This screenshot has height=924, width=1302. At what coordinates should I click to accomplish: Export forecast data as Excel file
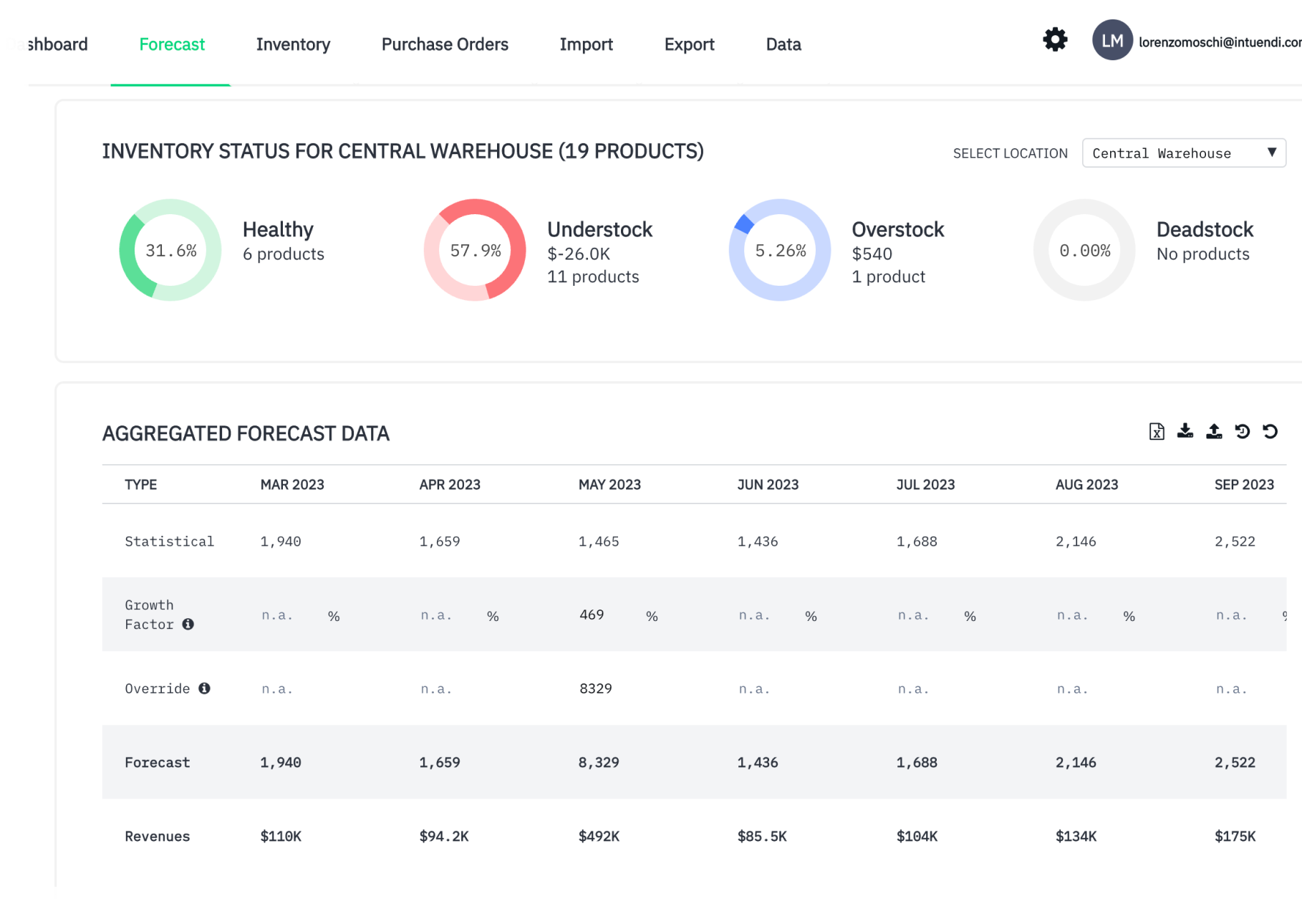(1157, 431)
